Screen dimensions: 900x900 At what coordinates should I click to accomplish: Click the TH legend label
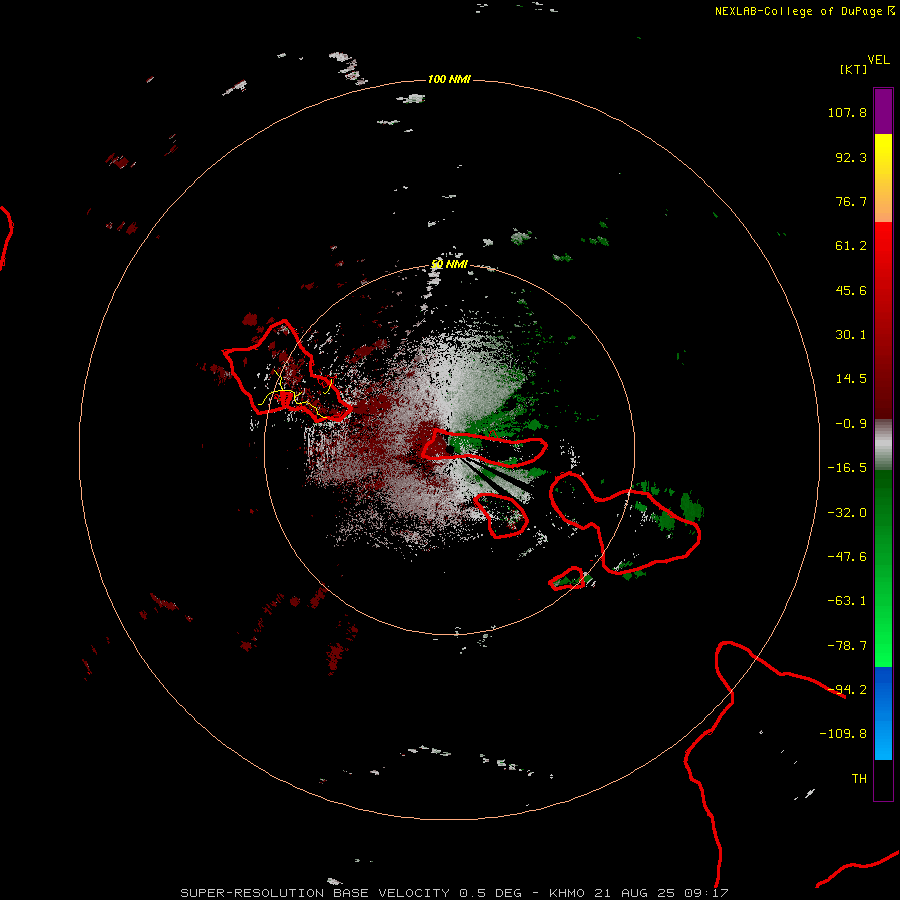(x=859, y=779)
